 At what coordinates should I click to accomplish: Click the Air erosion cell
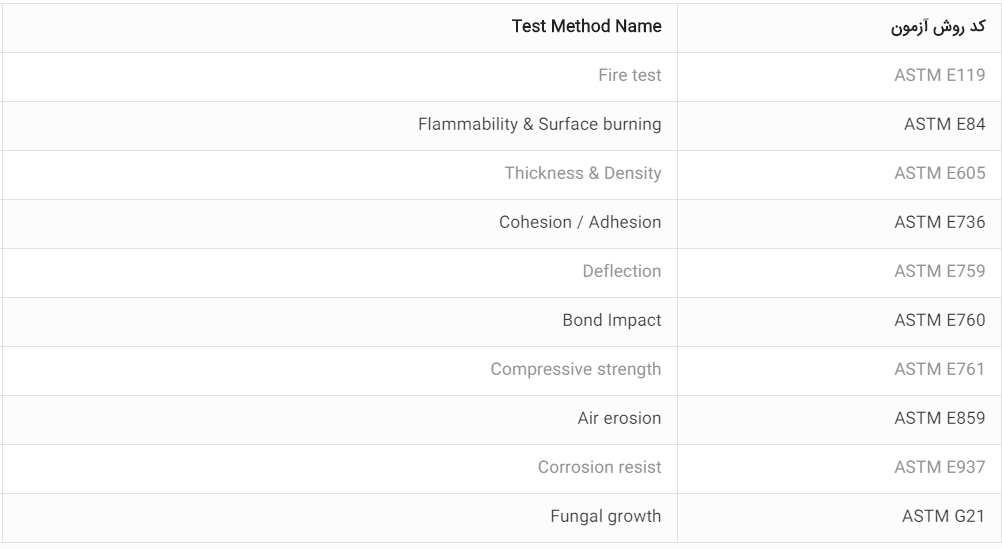(619, 419)
